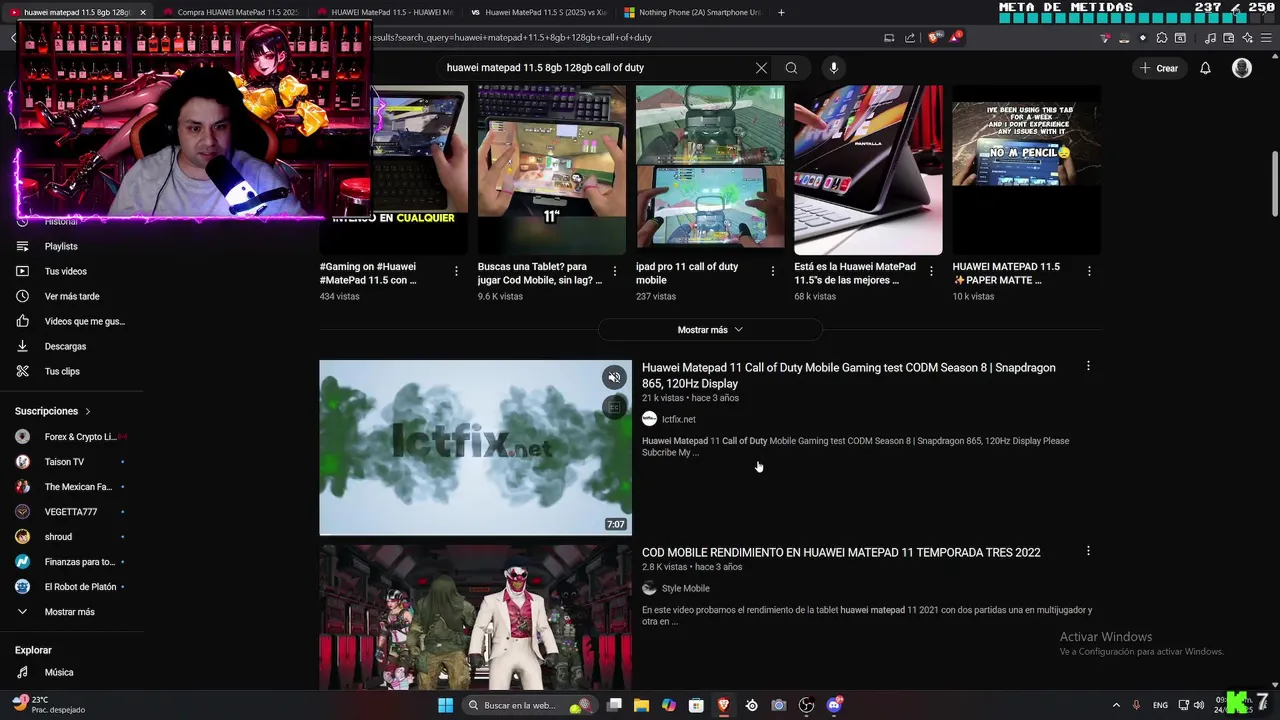The height and width of the screenshot is (720, 1280).
Task: Open the YouTube account avatar menu
Action: point(1242,68)
